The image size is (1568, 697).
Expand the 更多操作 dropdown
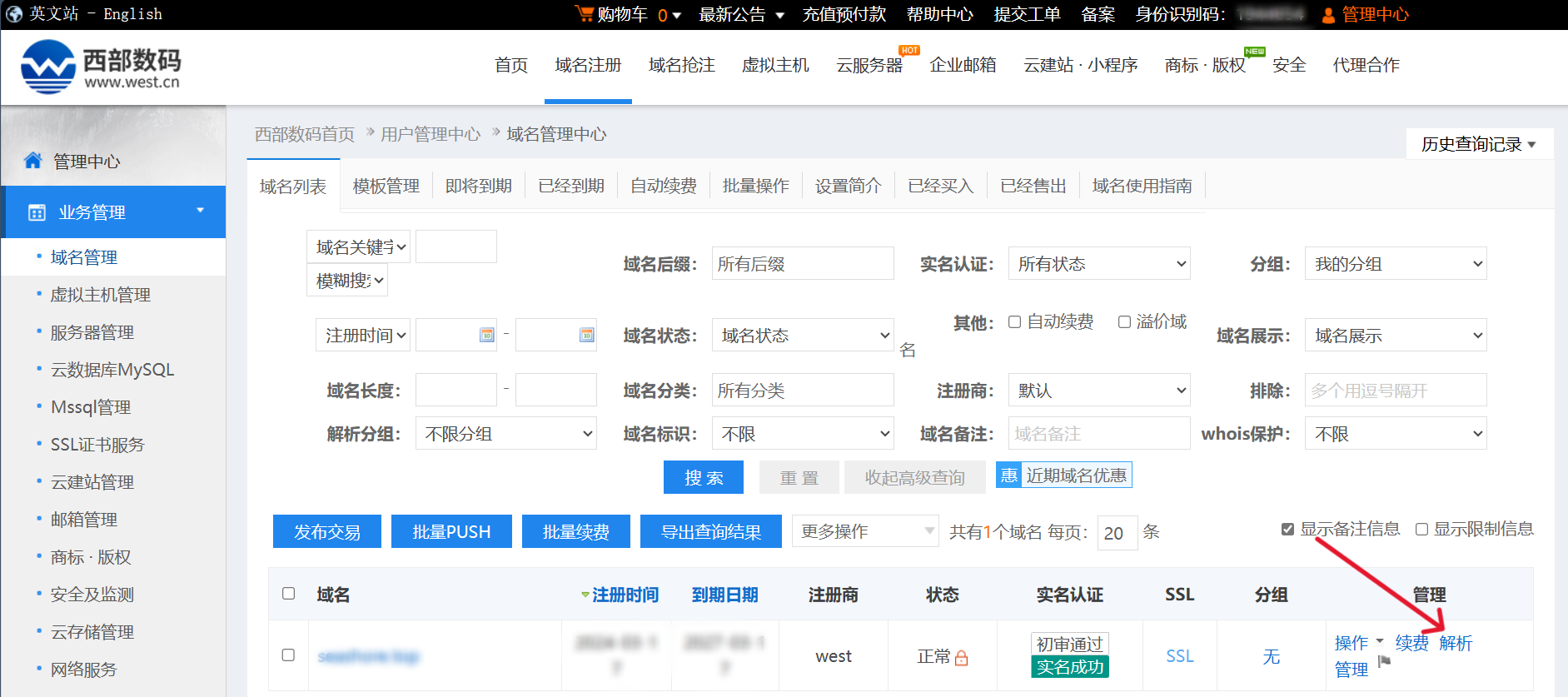pyautogui.click(x=864, y=531)
